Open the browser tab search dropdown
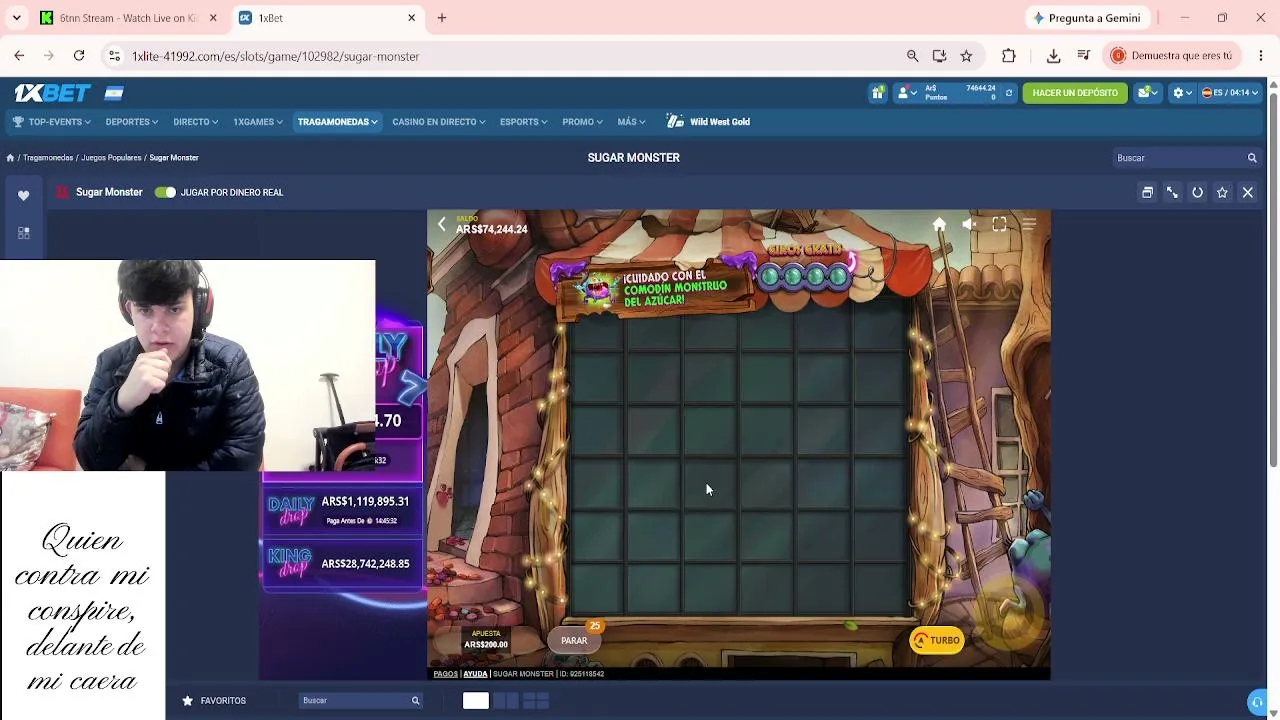1280x720 pixels. pyautogui.click(x=16, y=18)
